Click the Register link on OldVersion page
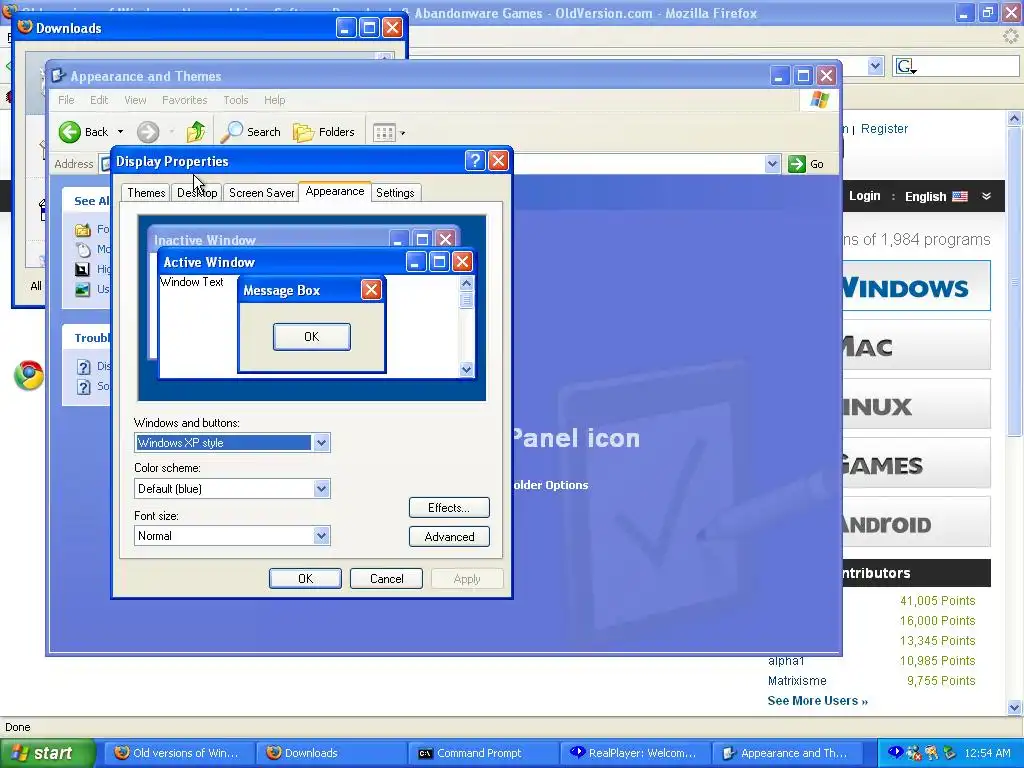The width and height of the screenshot is (1024, 768). point(884,129)
